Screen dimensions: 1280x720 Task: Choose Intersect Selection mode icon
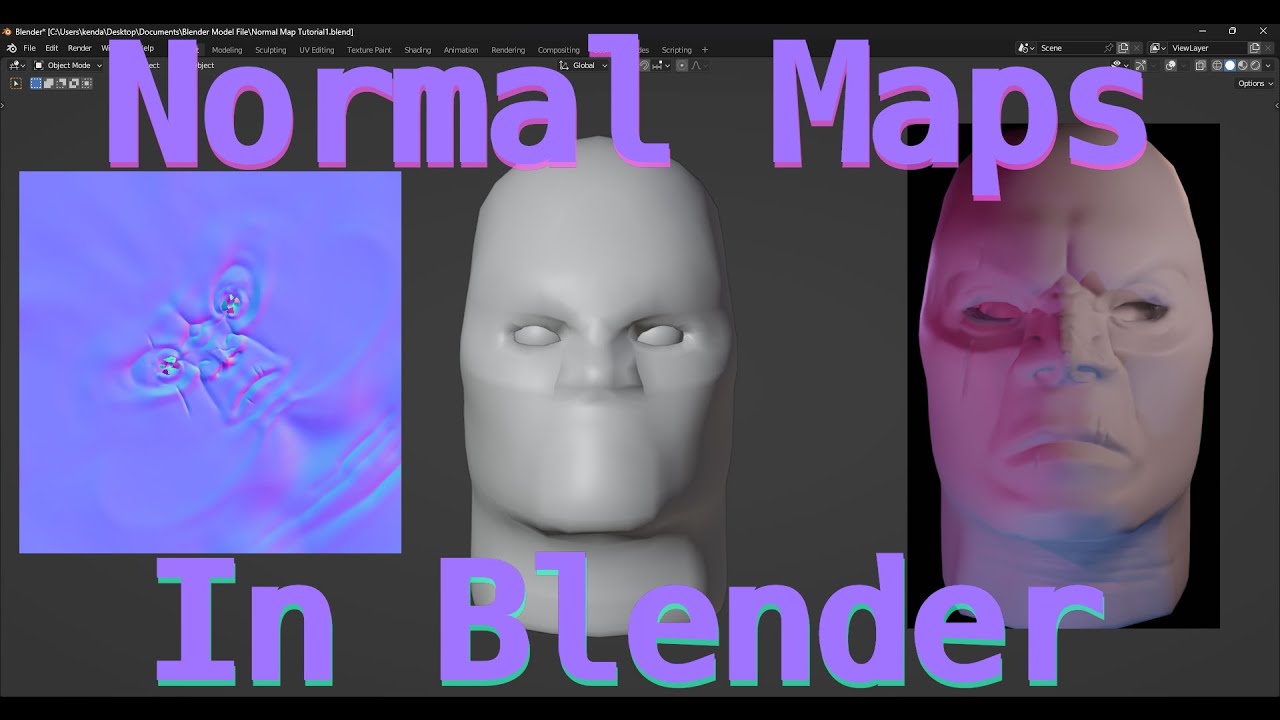click(x=87, y=83)
